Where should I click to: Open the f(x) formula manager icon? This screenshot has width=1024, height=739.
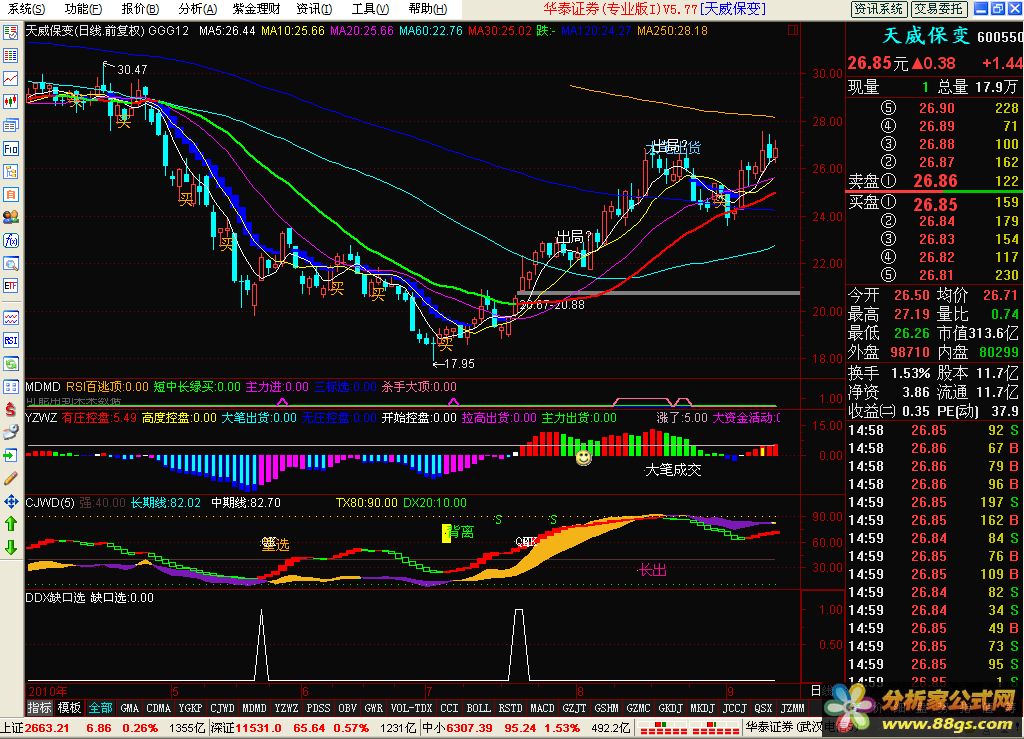(10, 240)
